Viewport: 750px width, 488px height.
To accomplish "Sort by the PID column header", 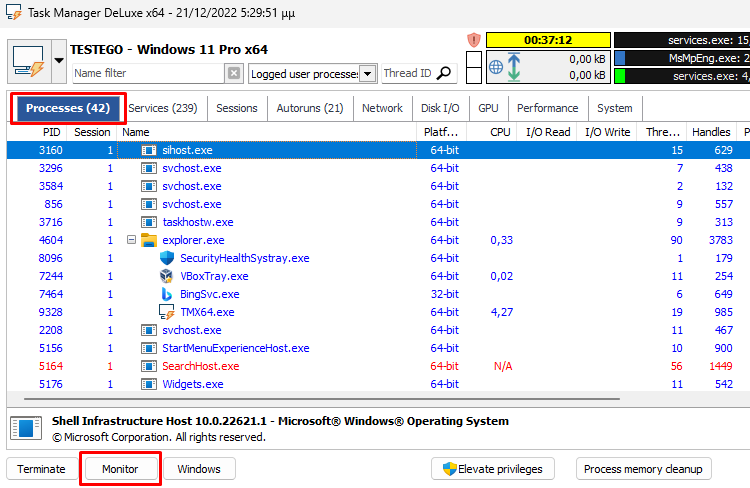I will [52, 132].
